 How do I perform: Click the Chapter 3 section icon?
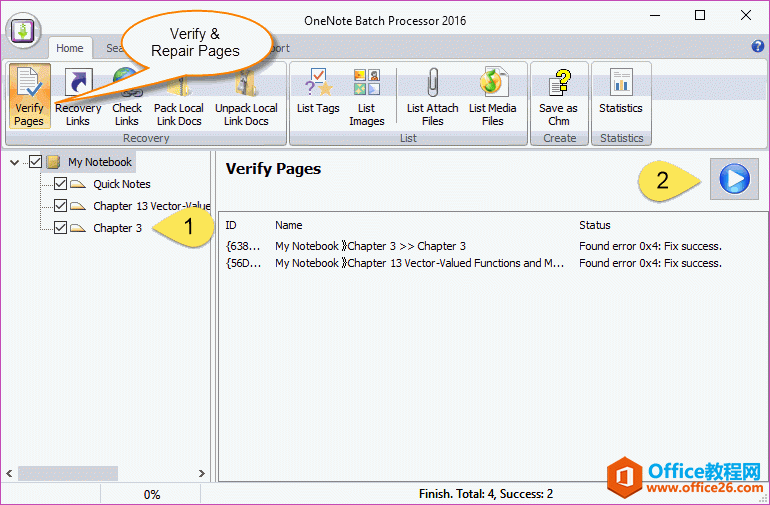point(78,228)
